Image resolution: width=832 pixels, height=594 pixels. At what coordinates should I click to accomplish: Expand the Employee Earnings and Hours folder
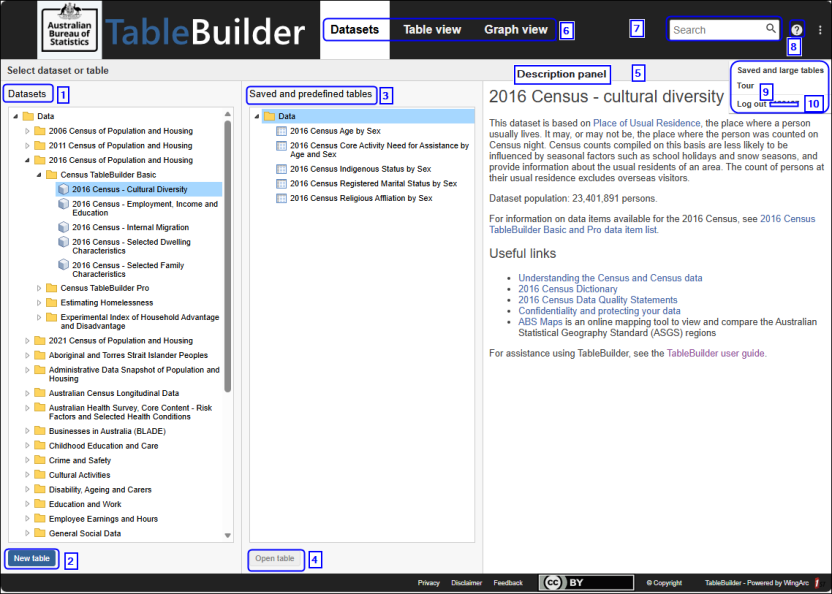tap(28, 519)
